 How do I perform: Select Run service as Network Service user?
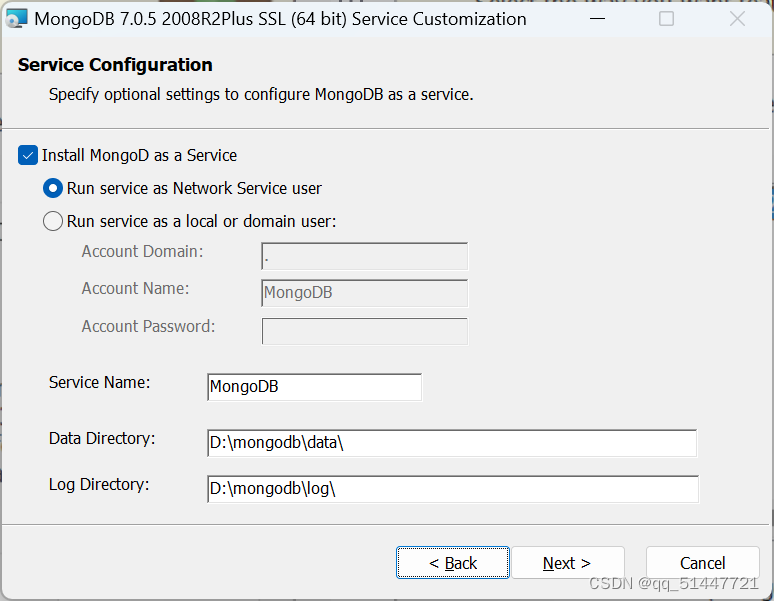coord(53,188)
